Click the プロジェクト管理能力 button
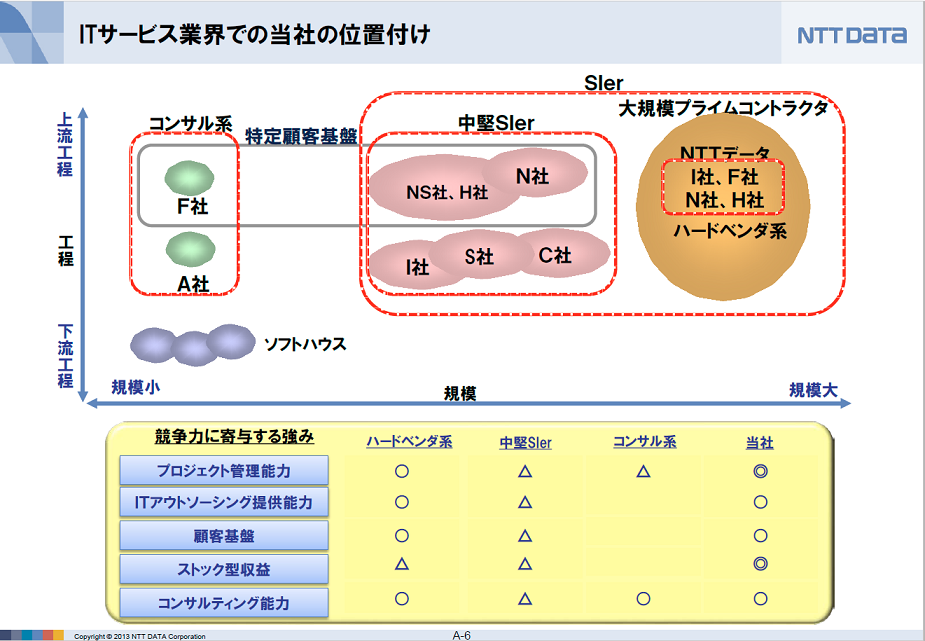 224,471
